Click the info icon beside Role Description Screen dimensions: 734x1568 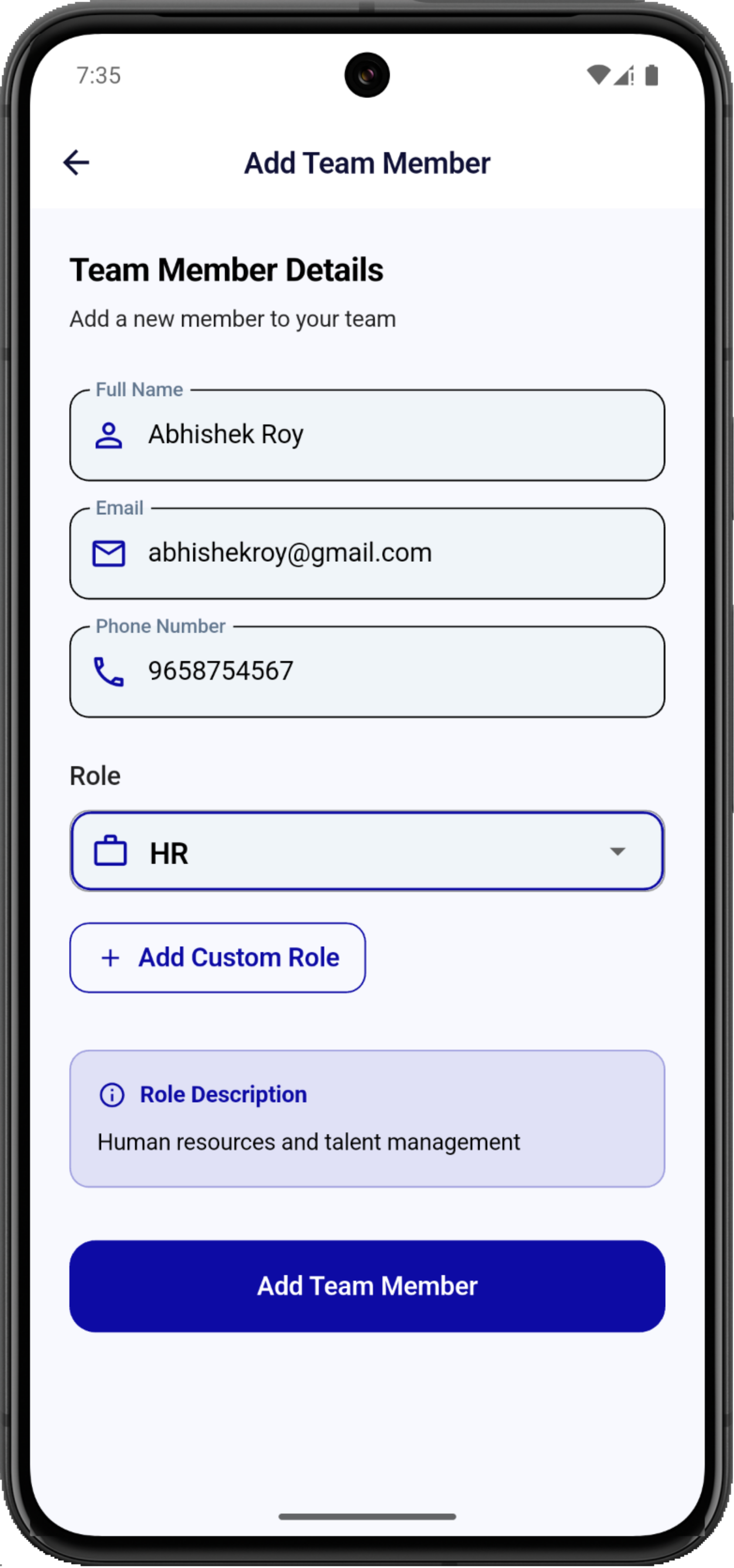[112, 1094]
